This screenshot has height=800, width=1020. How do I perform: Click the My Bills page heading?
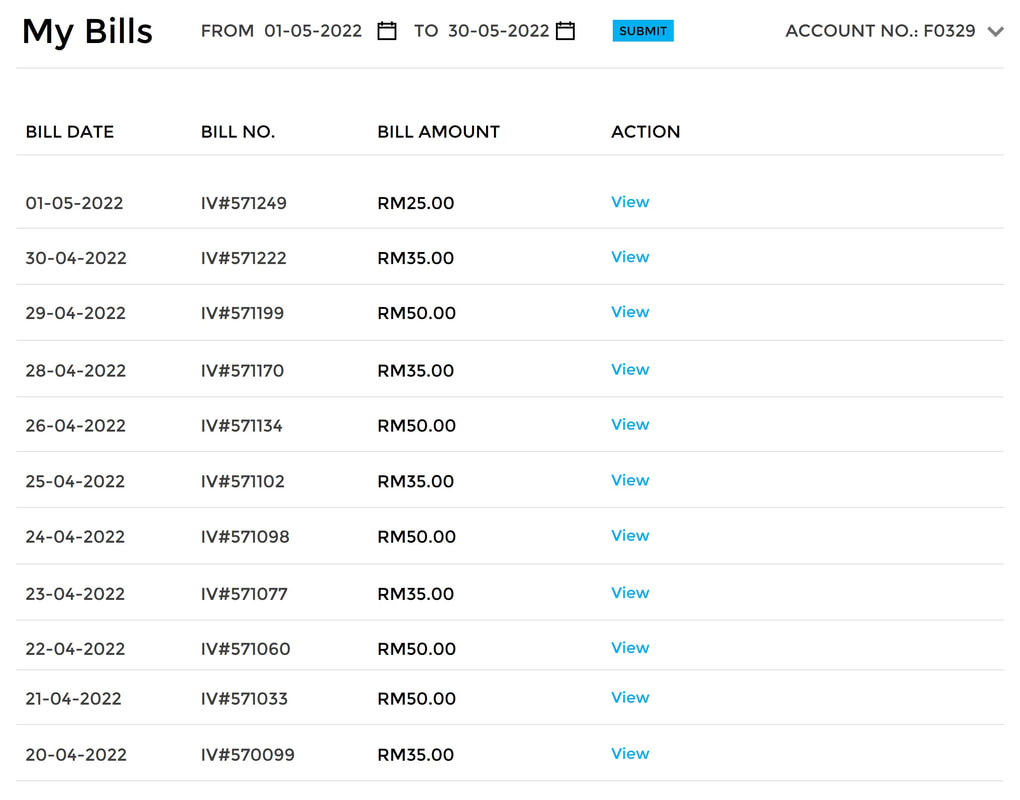point(87,32)
